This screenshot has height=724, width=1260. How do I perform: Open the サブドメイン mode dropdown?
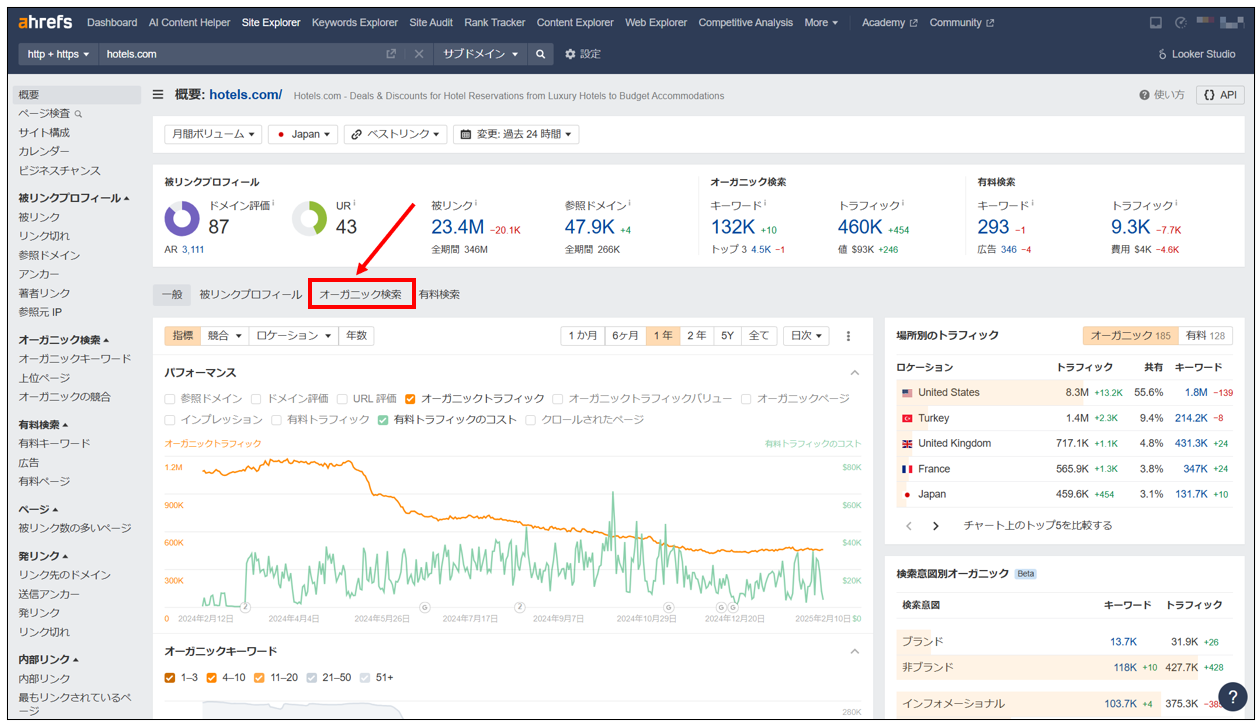click(481, 54)
